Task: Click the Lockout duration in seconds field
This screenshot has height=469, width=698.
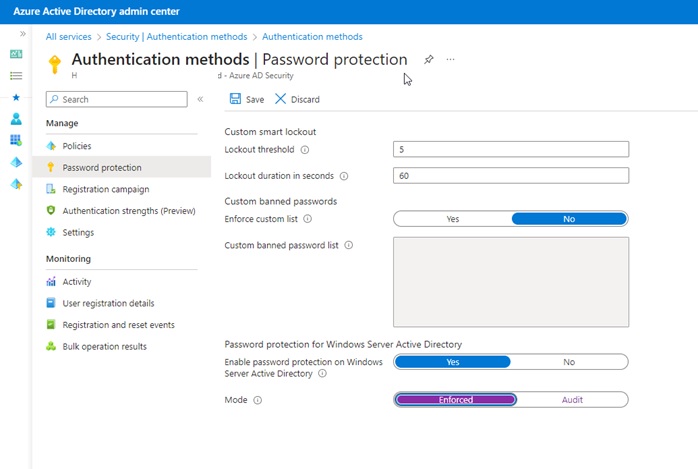Action: [511, 176]
